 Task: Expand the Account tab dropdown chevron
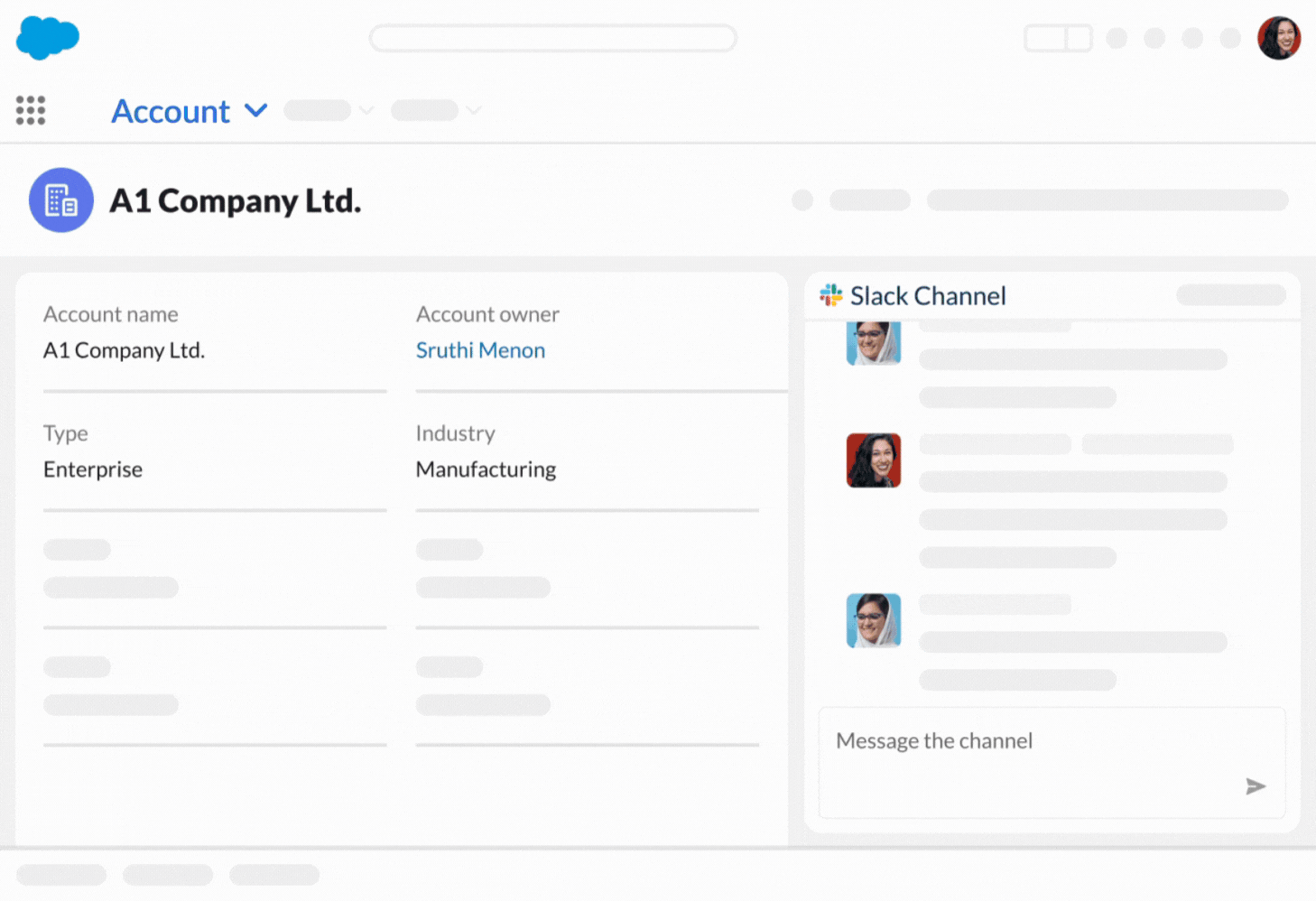pyautogui.click(x=256, y=110)
